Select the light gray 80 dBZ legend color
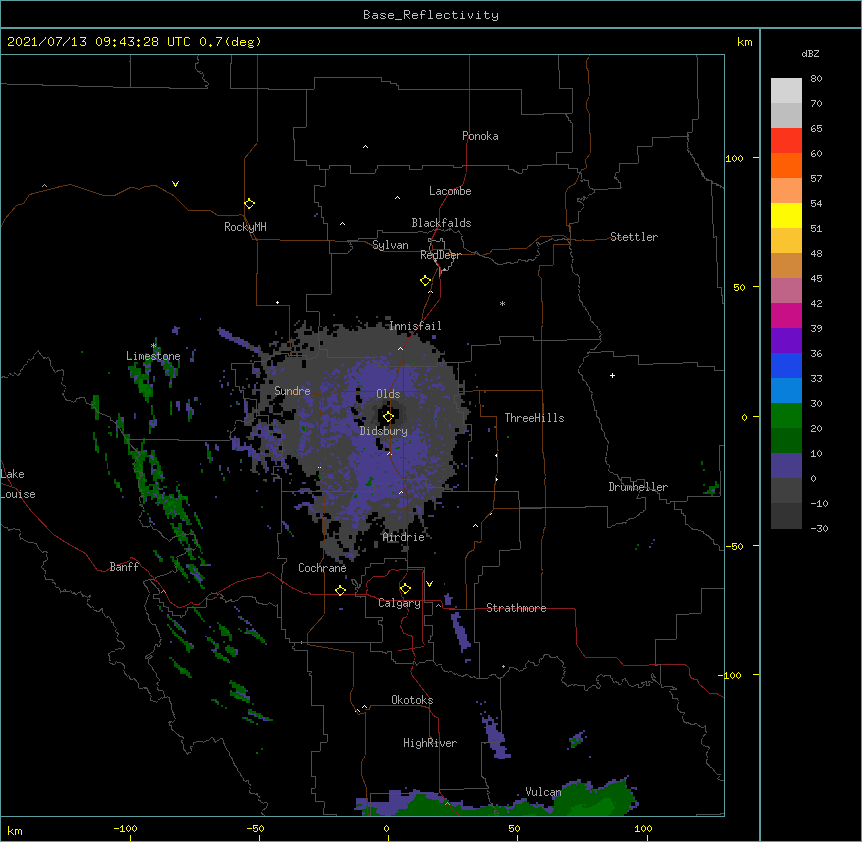 [786, 91]
